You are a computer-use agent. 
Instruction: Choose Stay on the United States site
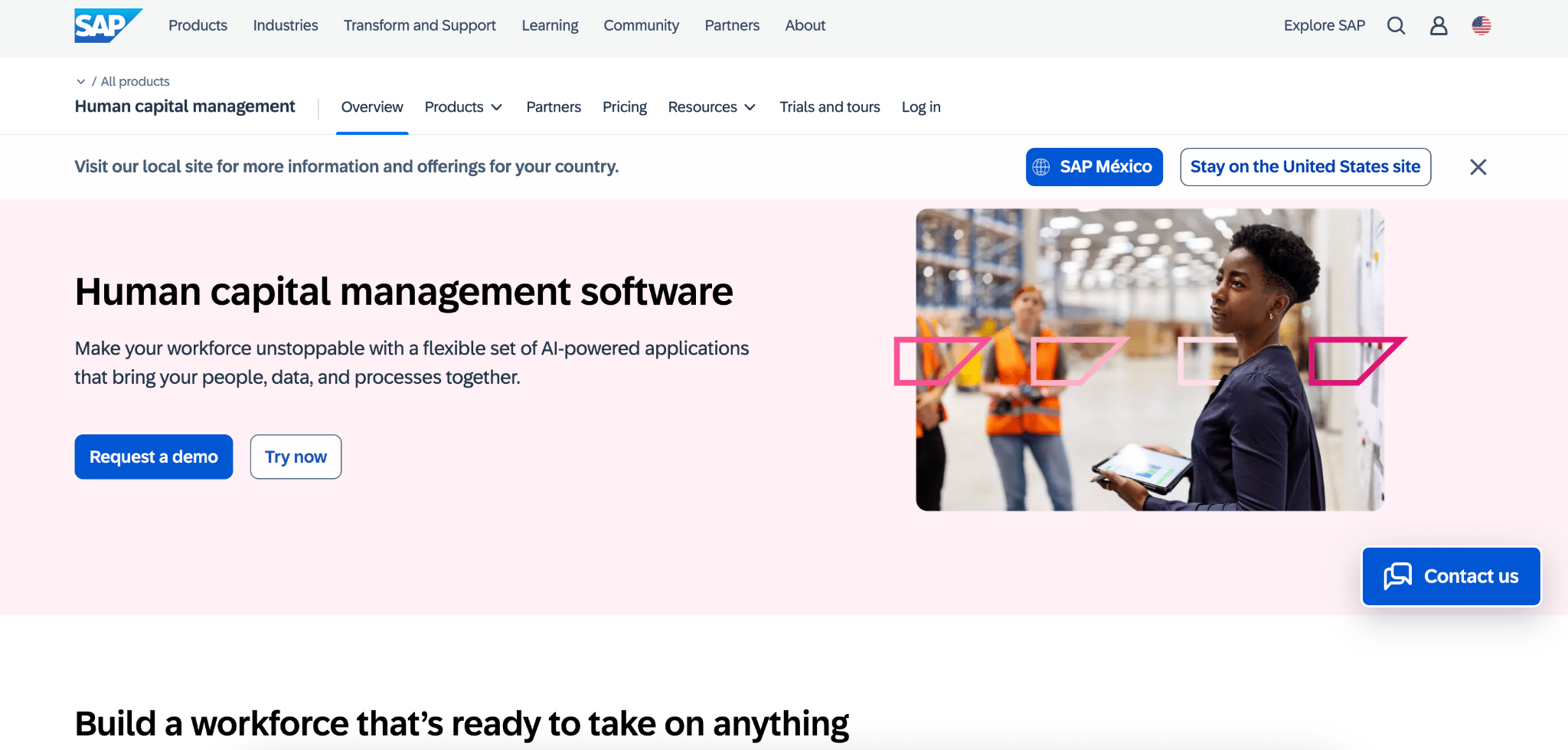(1305, 167)
